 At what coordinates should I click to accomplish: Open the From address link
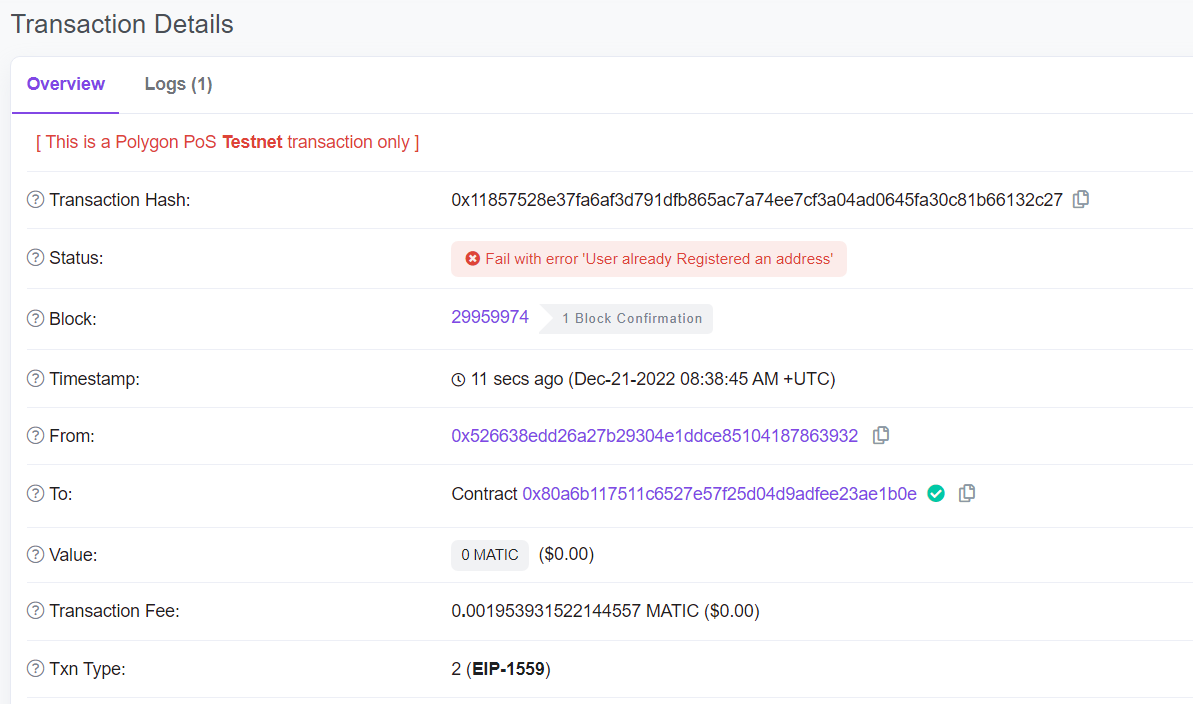(654, 435)
